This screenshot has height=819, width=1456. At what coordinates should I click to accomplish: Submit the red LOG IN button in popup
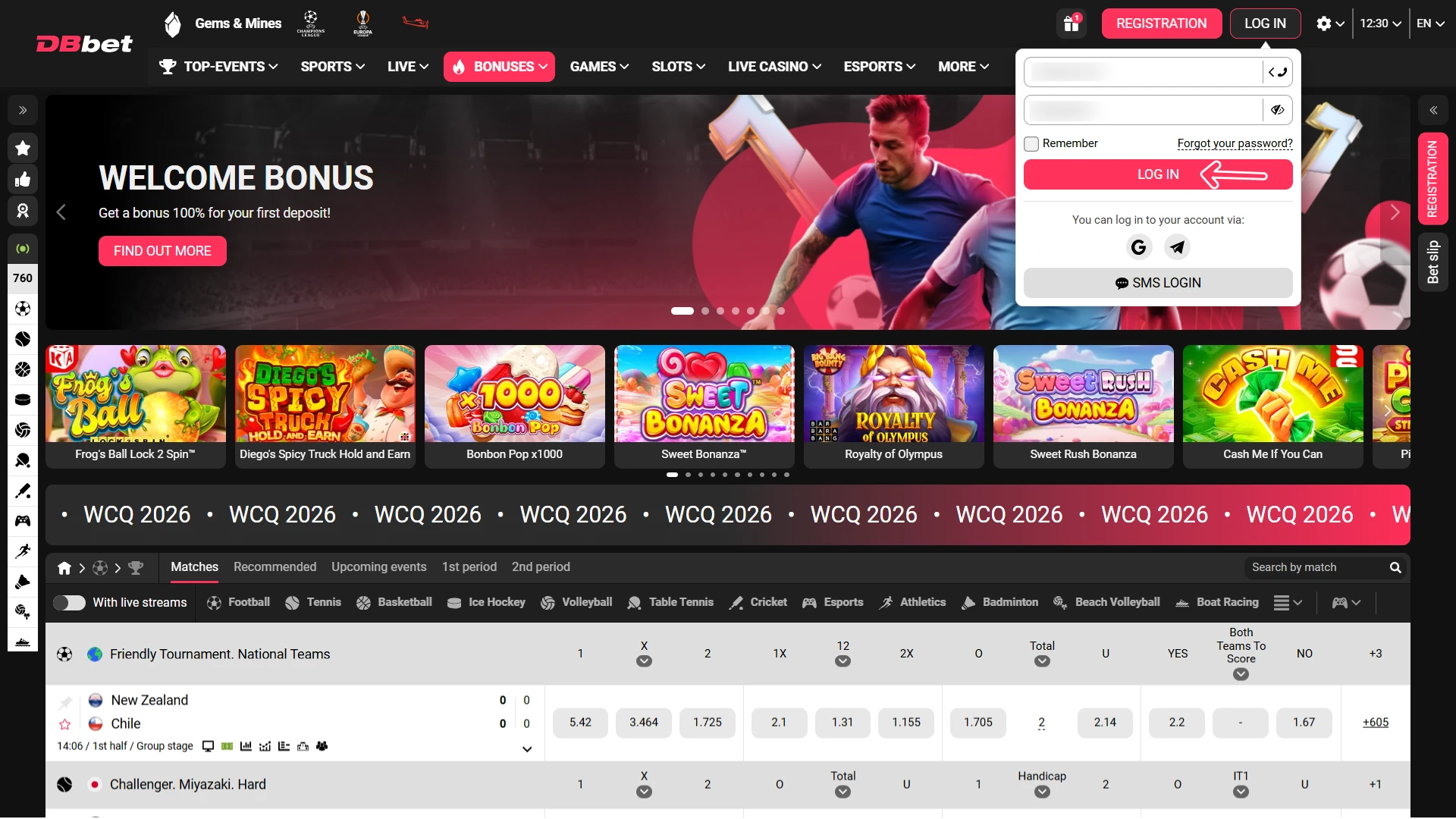point(1158,174)
